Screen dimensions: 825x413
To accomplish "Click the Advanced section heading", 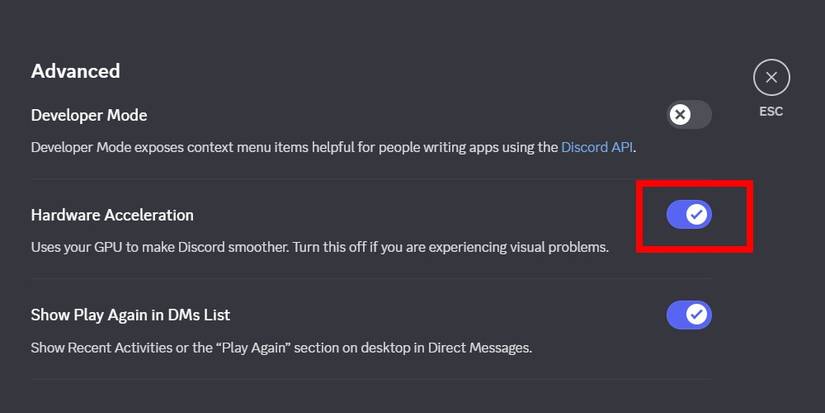I will point(75,71).
